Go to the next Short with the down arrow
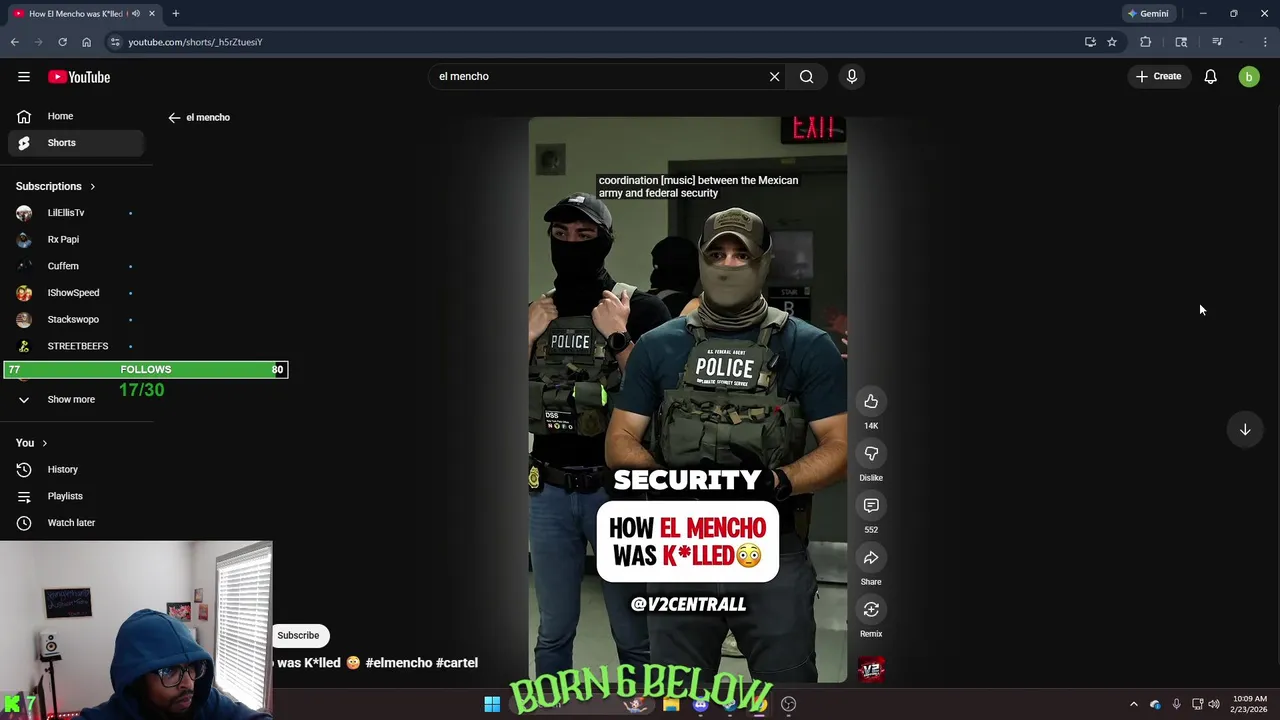 (x=1245, y=429)
